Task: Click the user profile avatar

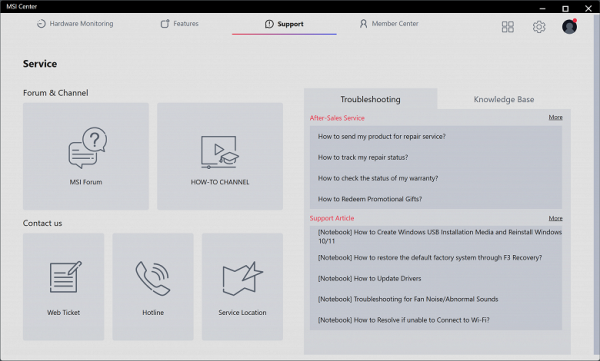Action: [569, 26]
